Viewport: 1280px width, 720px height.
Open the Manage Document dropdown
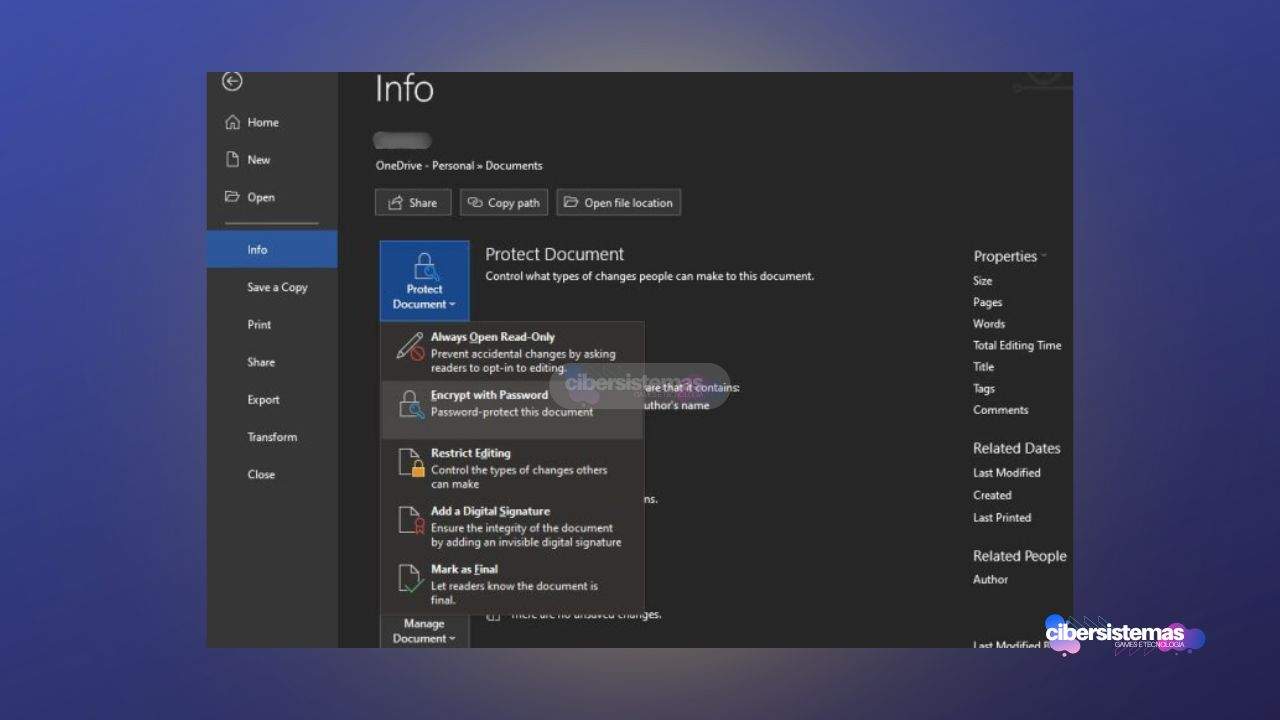point(424,631)
